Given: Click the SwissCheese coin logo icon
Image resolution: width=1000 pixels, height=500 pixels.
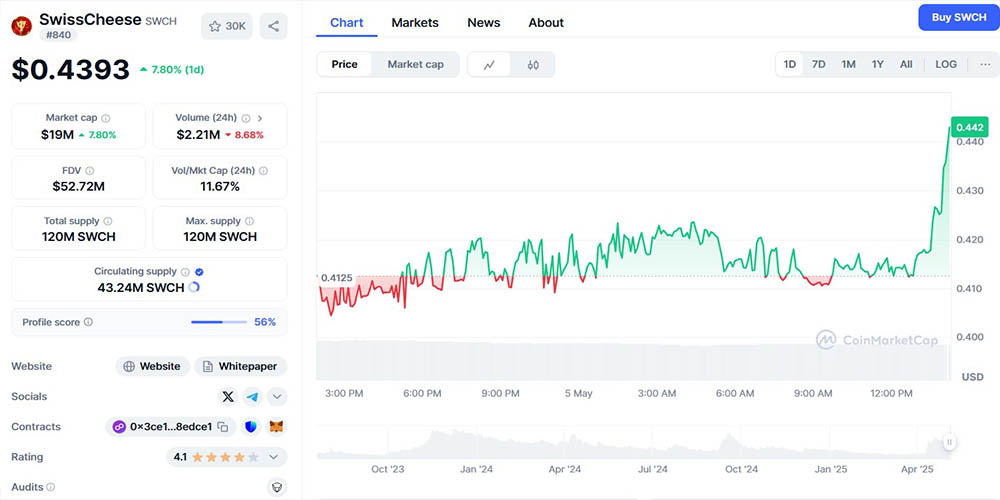Looking at the screenshot, I should (x=22, y=26).
